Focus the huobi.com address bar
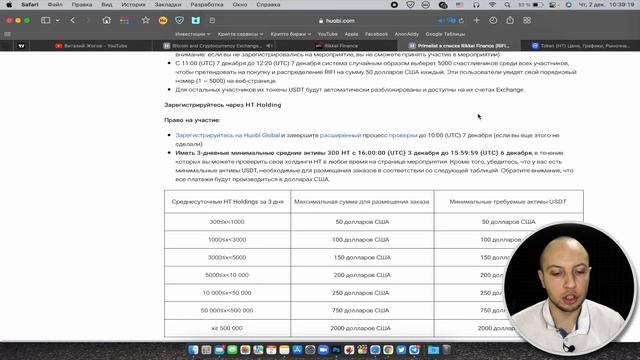Viewport: 640px width, 360px height. [x=336, y=20]
